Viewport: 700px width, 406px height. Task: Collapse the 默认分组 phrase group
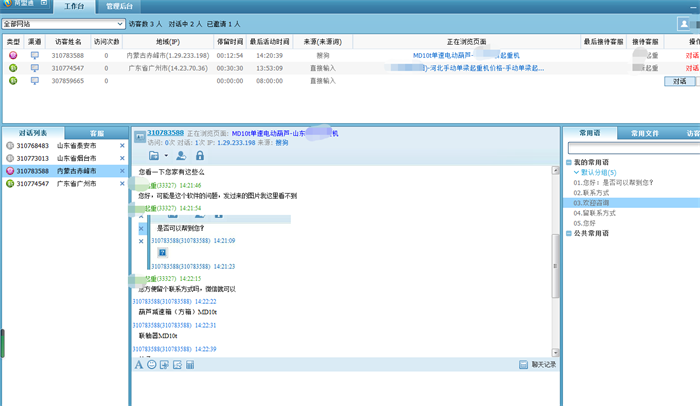[x=574, y=172]
